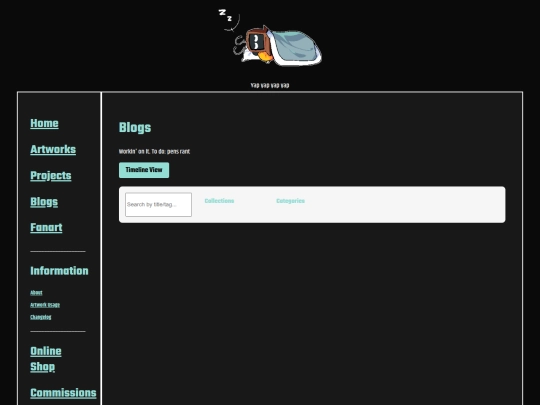Screen dimensions: 540x405
Task: View the Changelog link
Action: [x=41, y=317]
